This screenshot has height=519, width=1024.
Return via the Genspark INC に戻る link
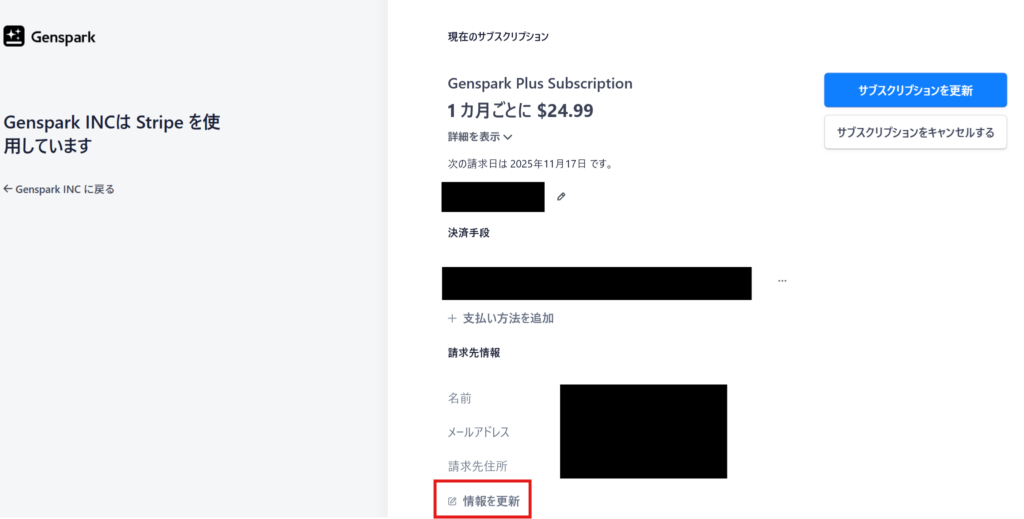(x=65, y=189)
